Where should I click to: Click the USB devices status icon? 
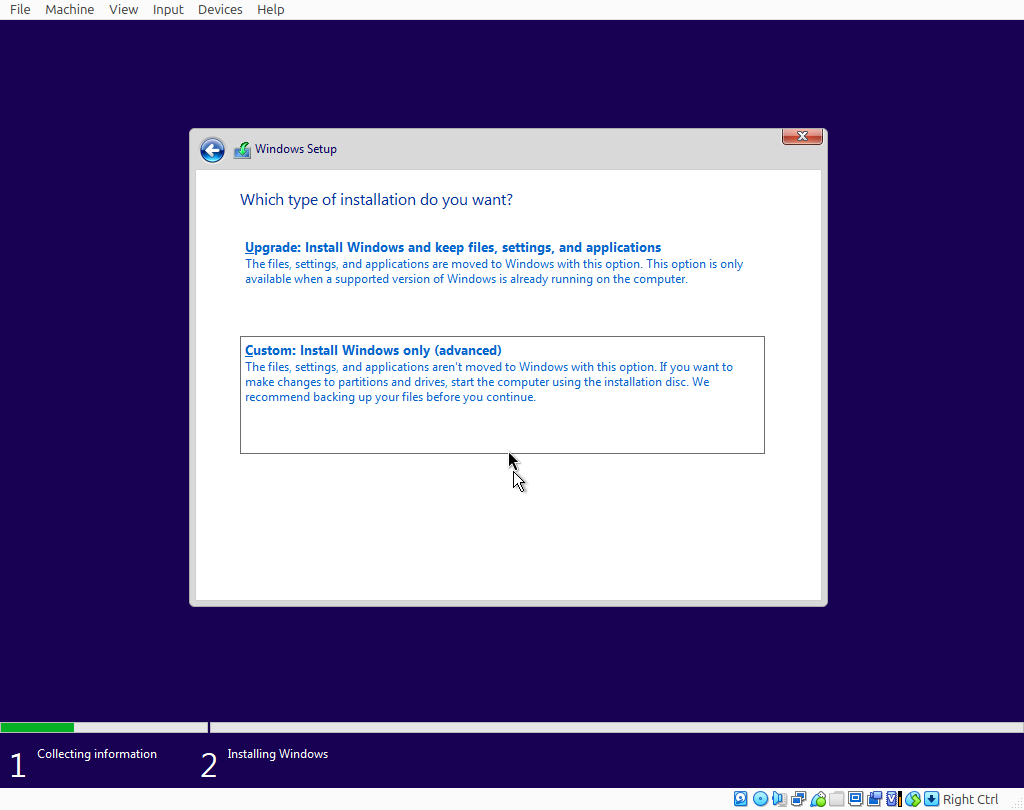tap(818, 799)
